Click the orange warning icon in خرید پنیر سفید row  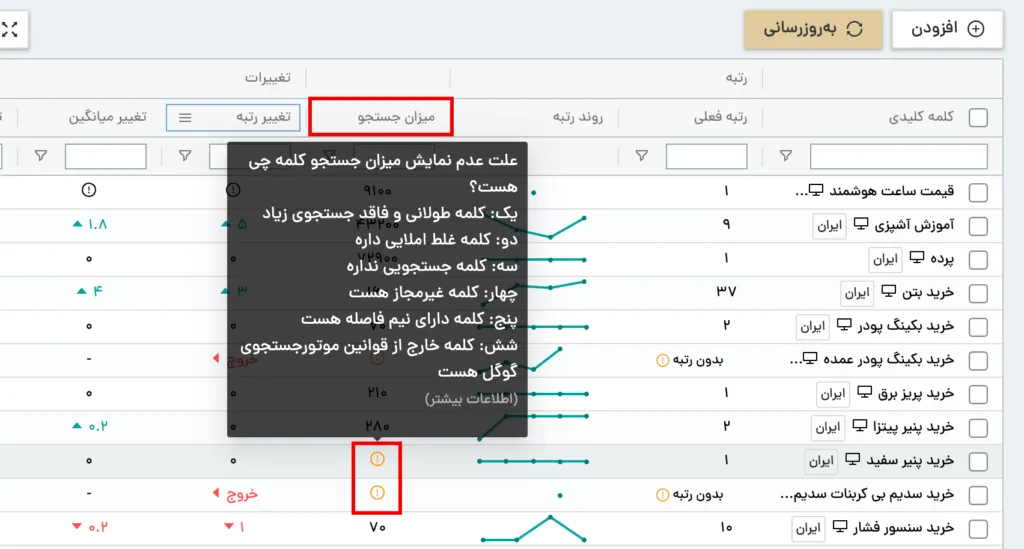[377, 460]
